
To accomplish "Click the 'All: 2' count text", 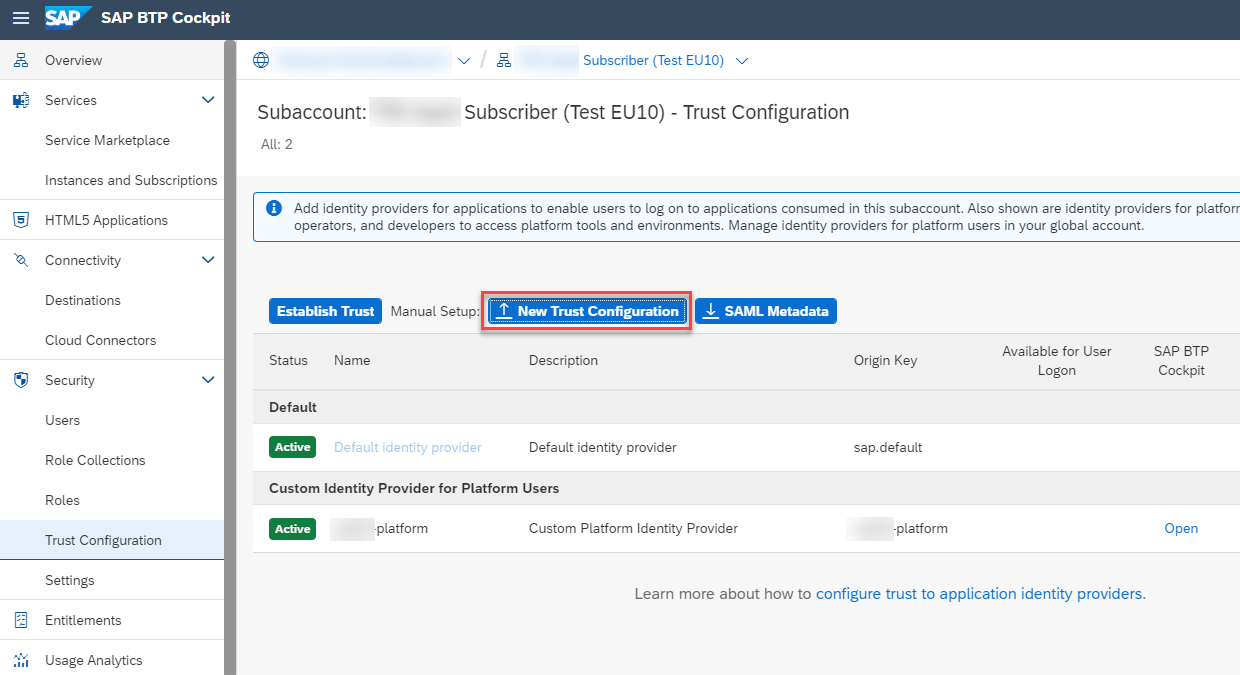I will click(277, 144).
